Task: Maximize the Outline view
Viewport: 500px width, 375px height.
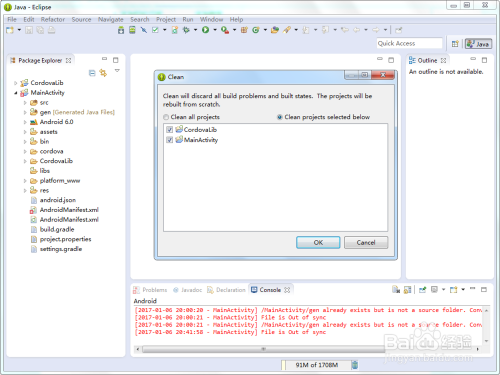Action: (484, 60)
